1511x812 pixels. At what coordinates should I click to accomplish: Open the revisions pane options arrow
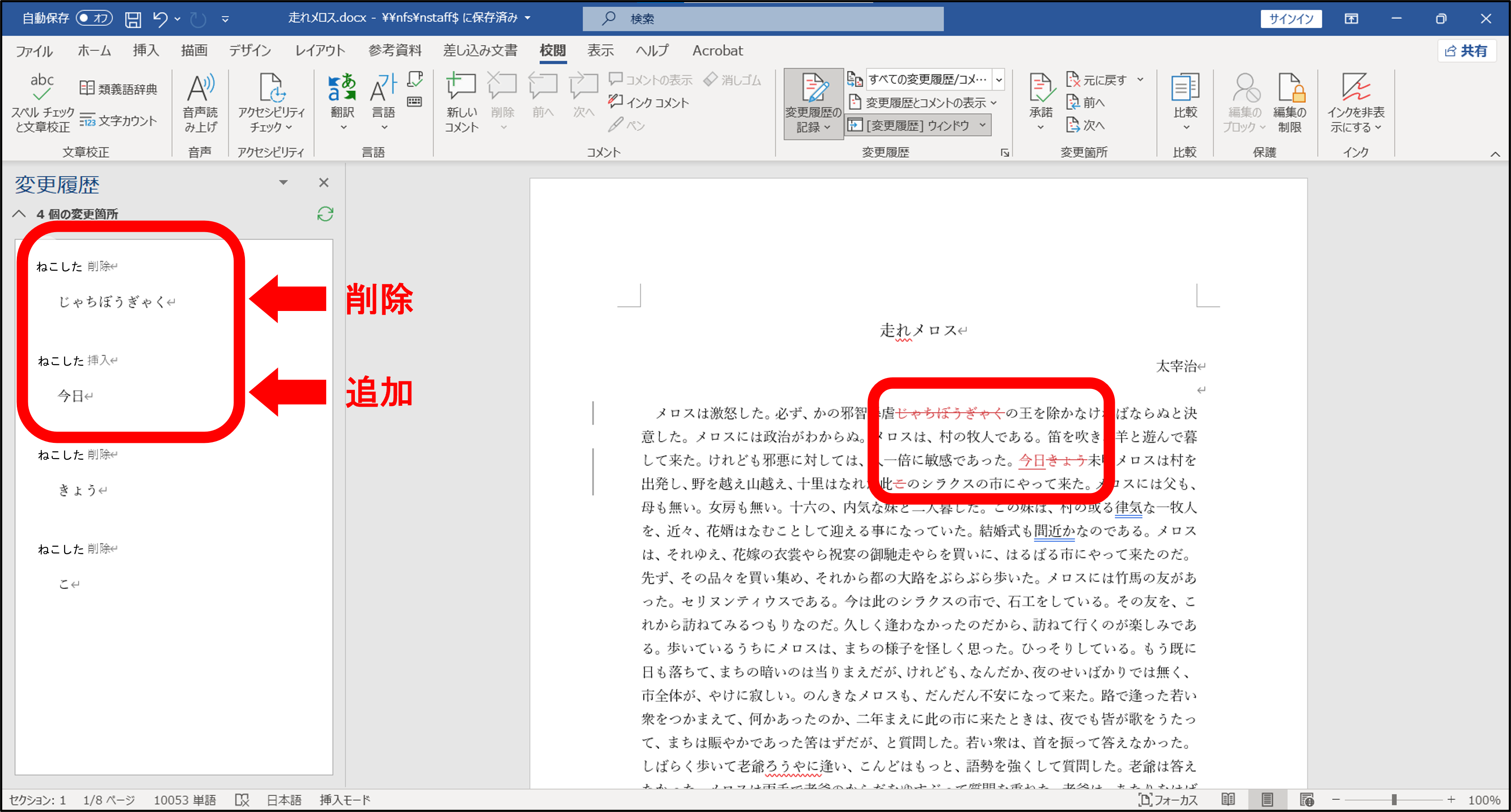pos(283,182)
